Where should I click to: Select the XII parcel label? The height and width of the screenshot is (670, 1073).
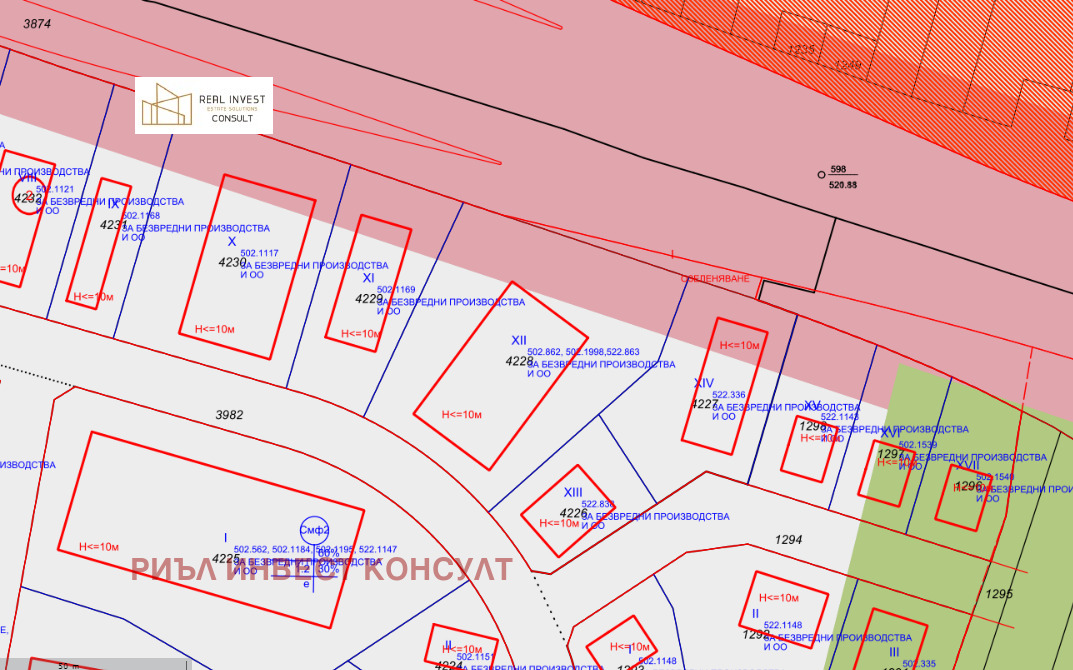point(519,340)
